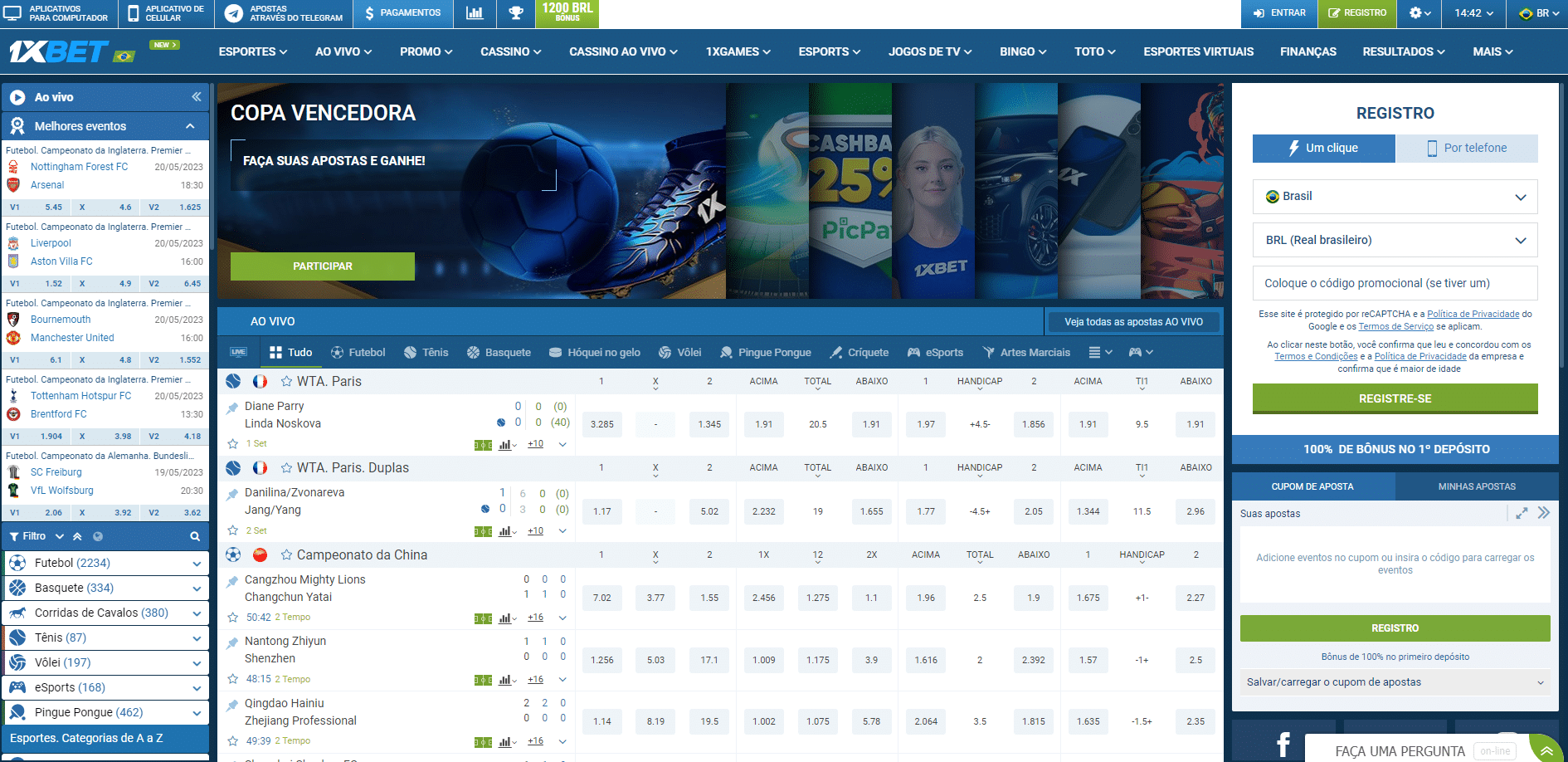This screenshot has width=1568, height=762.
Task: Open the search magnifier in the Filtro bar
Action: click(195, 536)
